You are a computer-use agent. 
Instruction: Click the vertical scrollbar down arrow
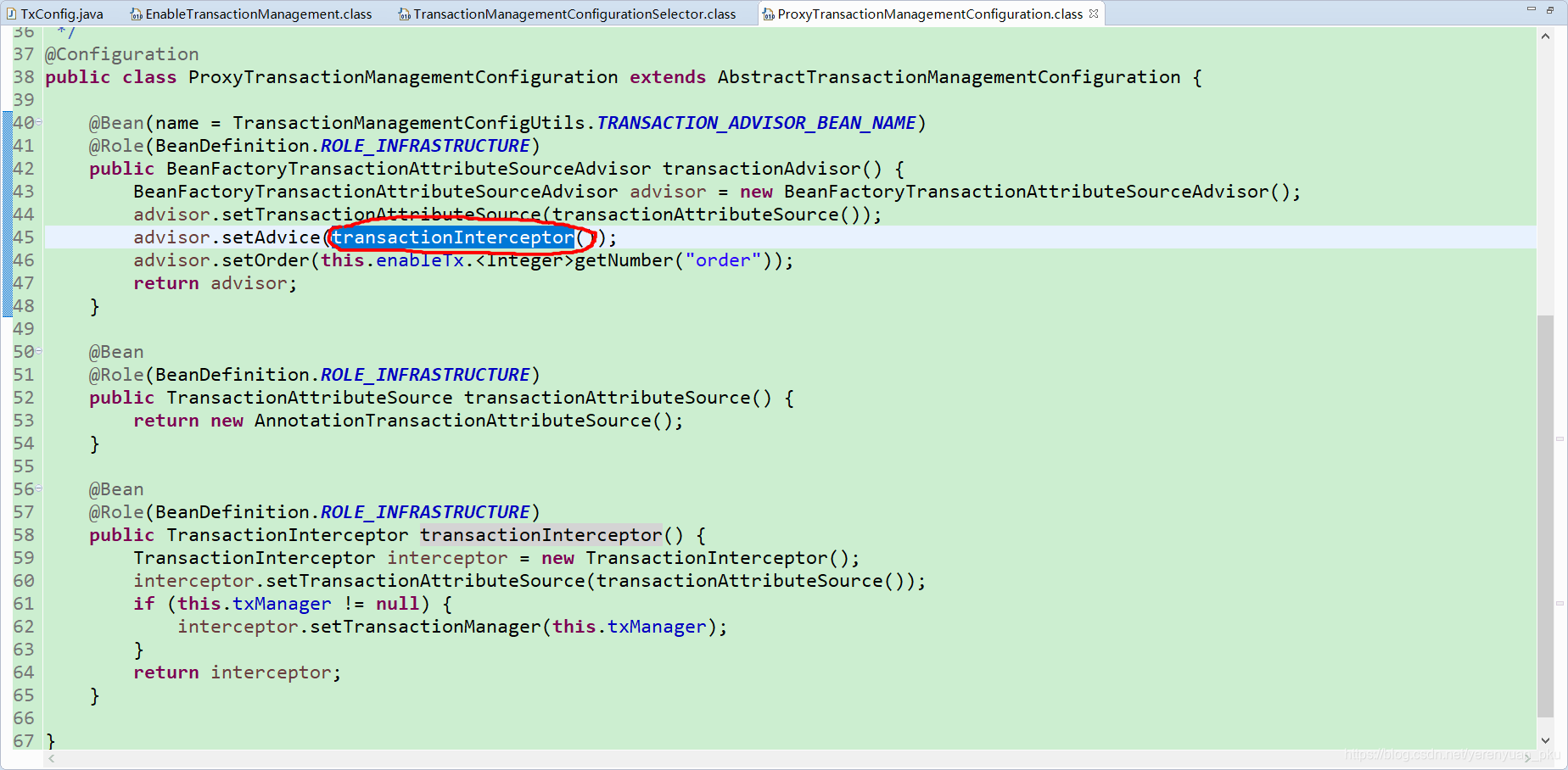[x=1545, y=740]
